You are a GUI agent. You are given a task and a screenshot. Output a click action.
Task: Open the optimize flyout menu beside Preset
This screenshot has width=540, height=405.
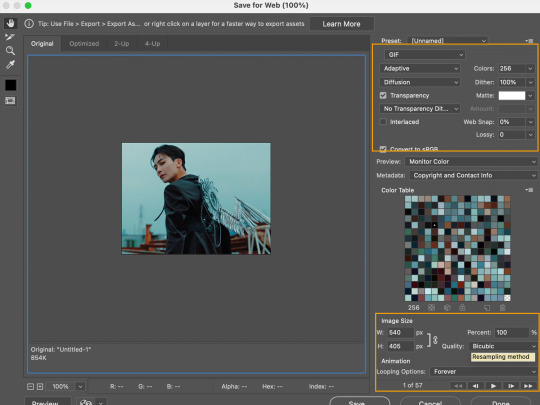click(x=529, y=41)
